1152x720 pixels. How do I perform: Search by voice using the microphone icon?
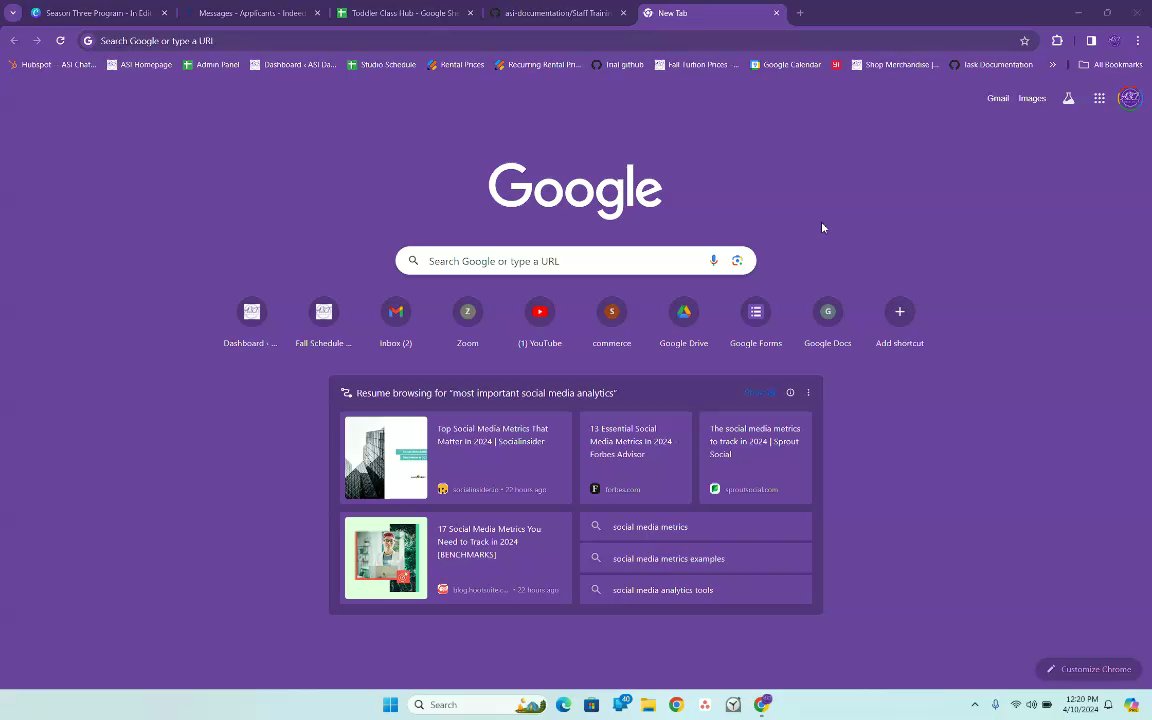pyautogui.click(x=713, y=261)
